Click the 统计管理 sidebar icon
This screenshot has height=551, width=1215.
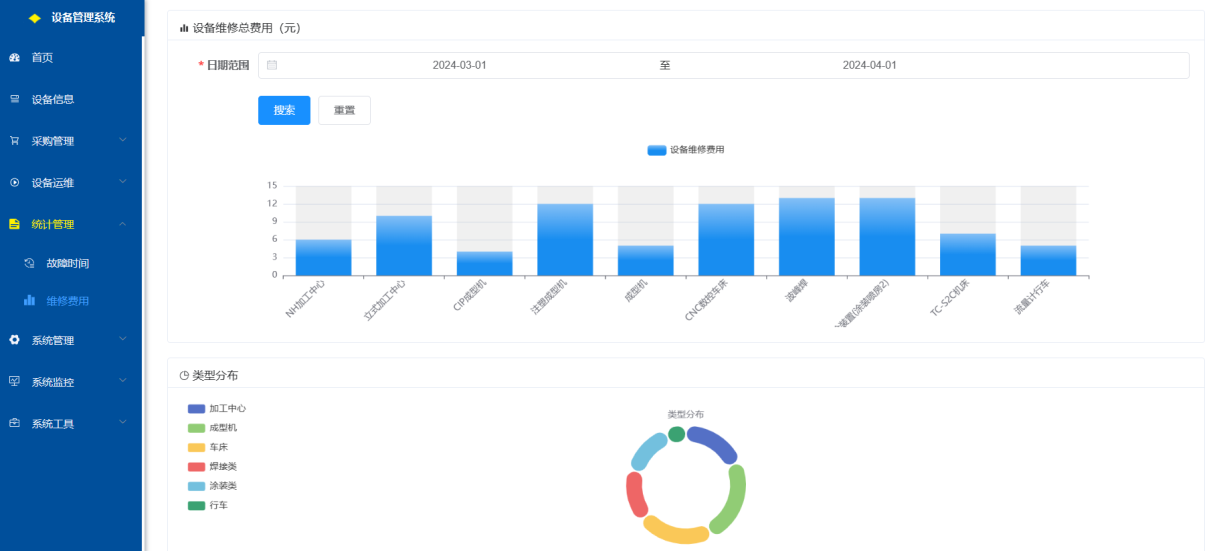click(14, 224)
